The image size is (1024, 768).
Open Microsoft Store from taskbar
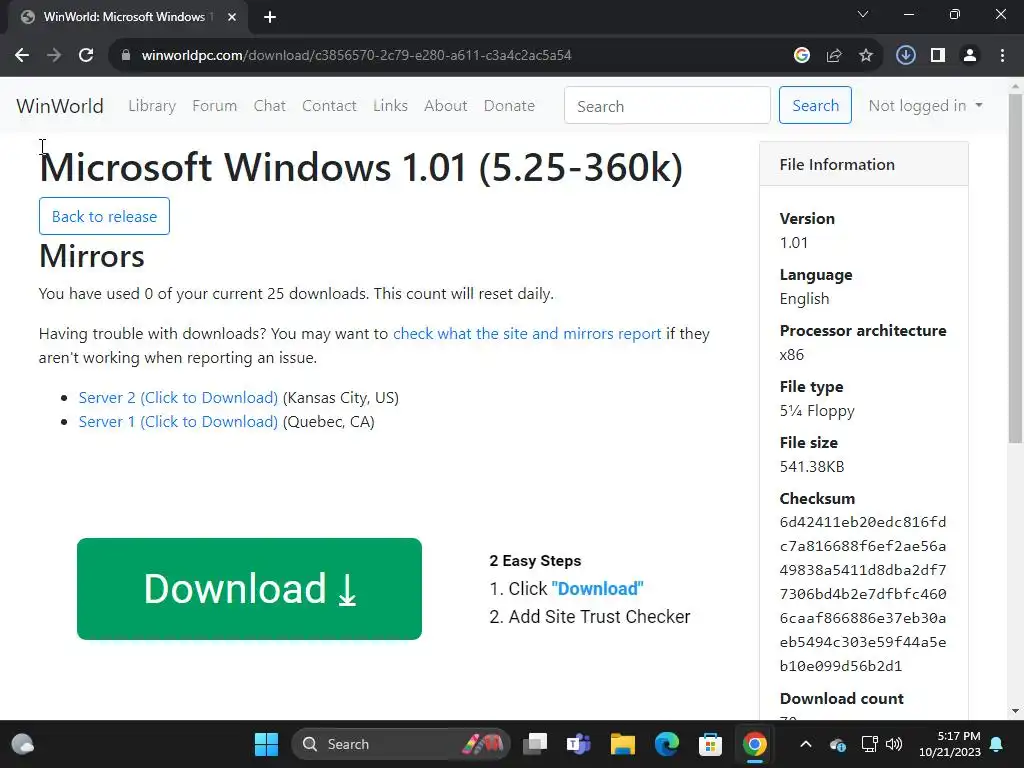tap(711, 744)
